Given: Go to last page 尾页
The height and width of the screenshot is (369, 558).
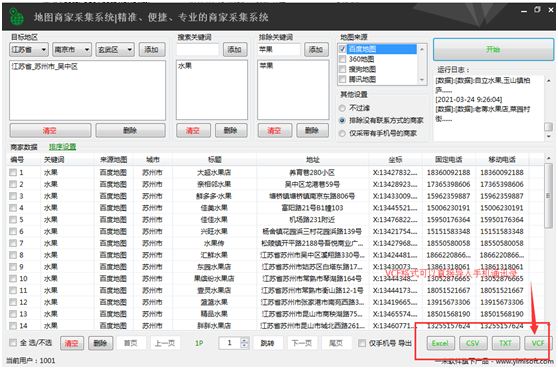Looking at the screenshot, I should click(x=336, y=343).
